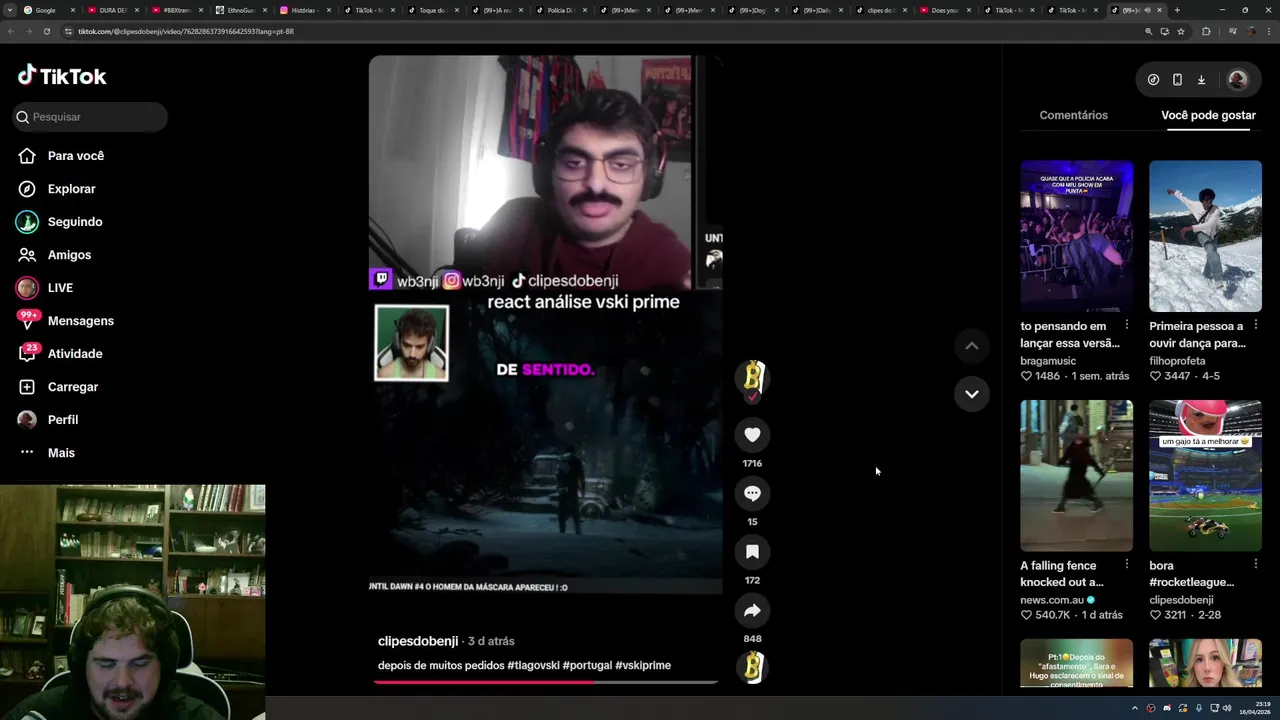Switch to Histórias browser tab
Viewport: 1280px width, 720px height.
coord(304,10)
